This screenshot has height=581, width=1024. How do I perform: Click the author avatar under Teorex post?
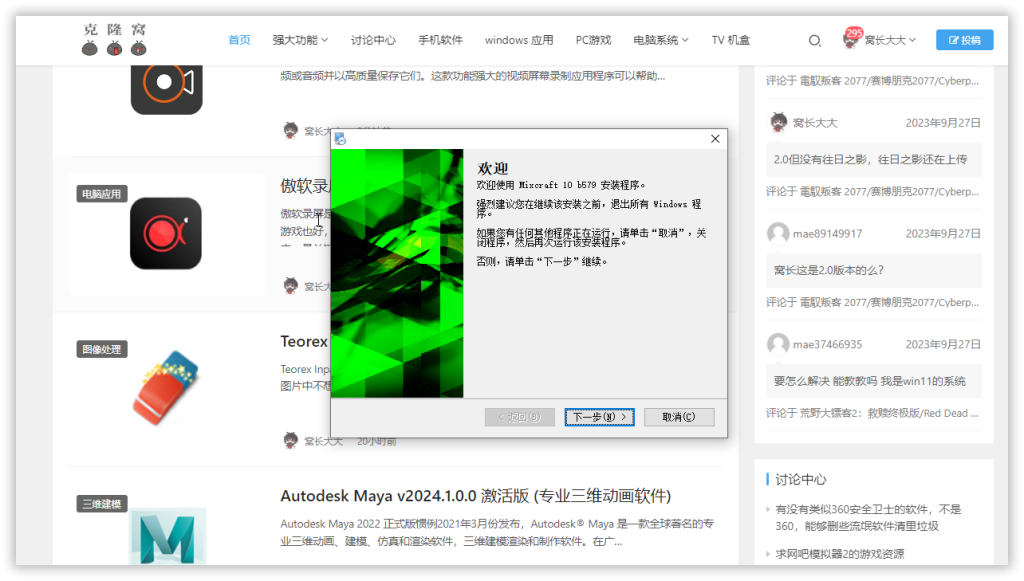(x=291, y=441)
